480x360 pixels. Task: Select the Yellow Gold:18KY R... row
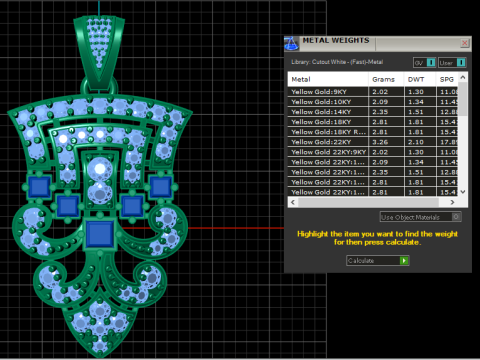click(373, 132)
